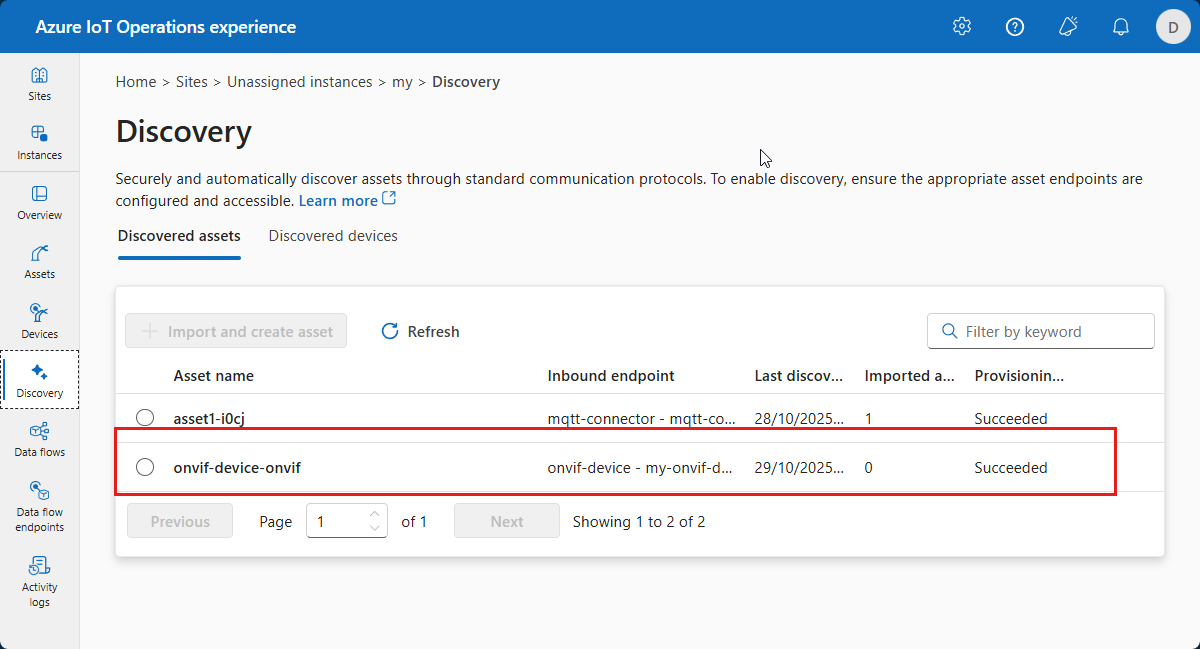Screen dimensions: 1200x649
Task: Go to Instances in the sidebar
Action: click(x=39, y=142)
